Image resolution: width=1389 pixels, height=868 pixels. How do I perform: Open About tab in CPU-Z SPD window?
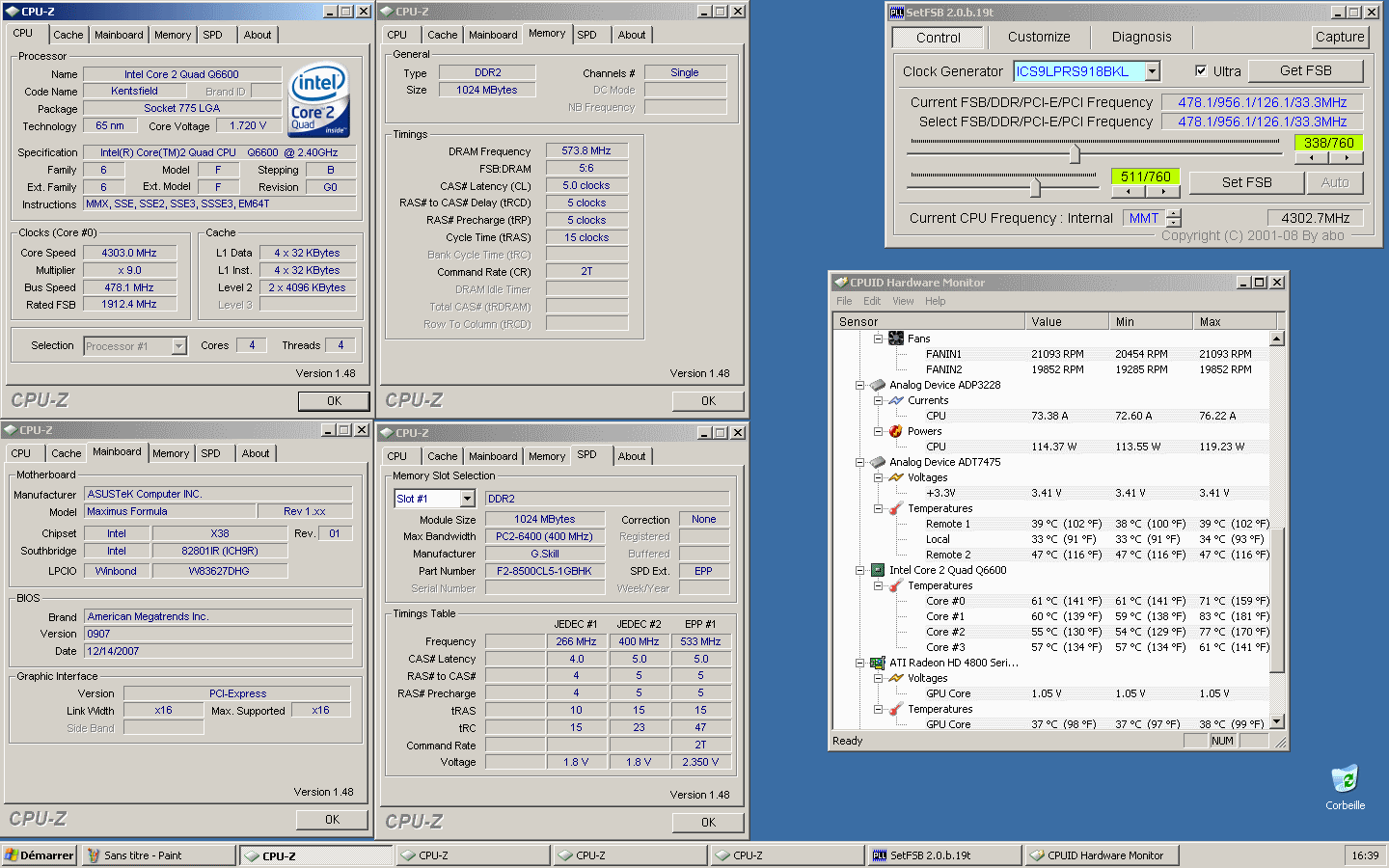click(x=632, y=456)
